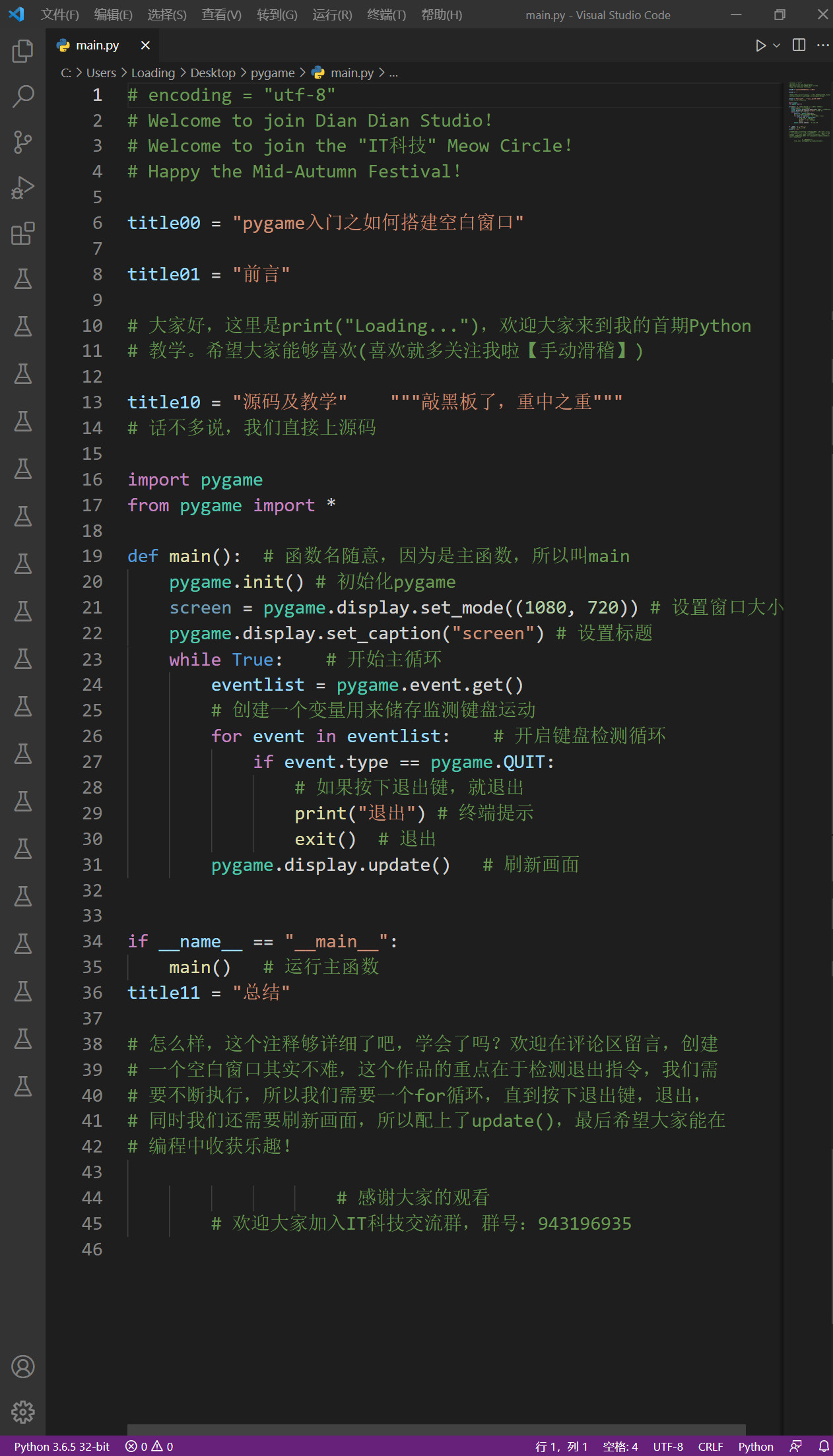Open the Explorer view in activity bar

23,51
